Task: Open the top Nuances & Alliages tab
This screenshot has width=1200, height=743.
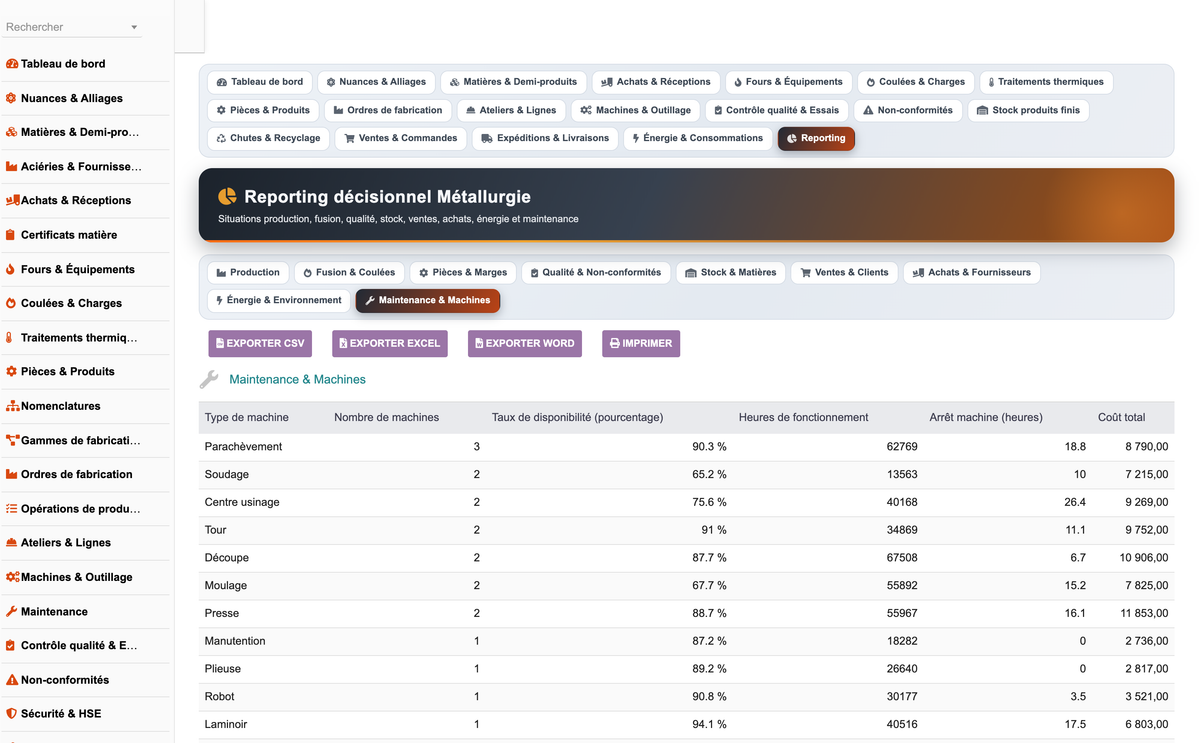Action: [376, 82]
